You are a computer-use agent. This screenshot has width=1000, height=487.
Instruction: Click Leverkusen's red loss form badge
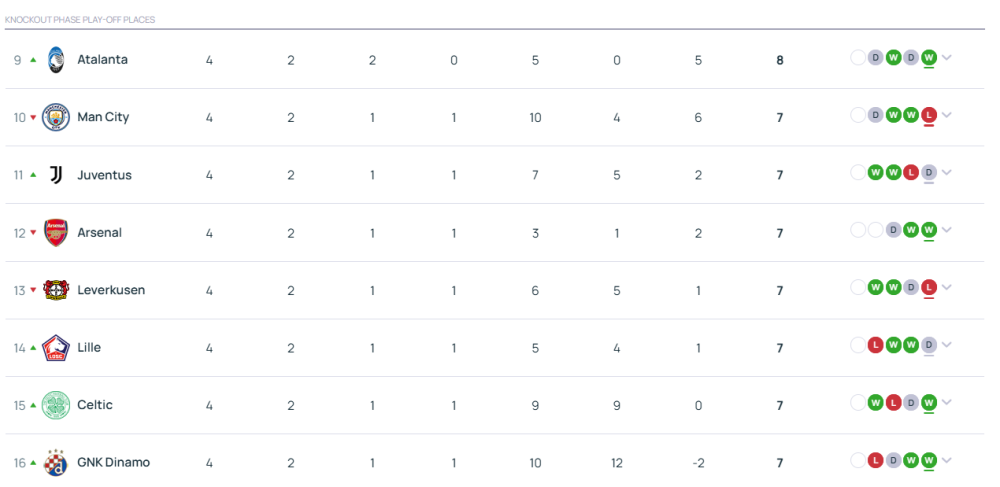pos(929,287)
